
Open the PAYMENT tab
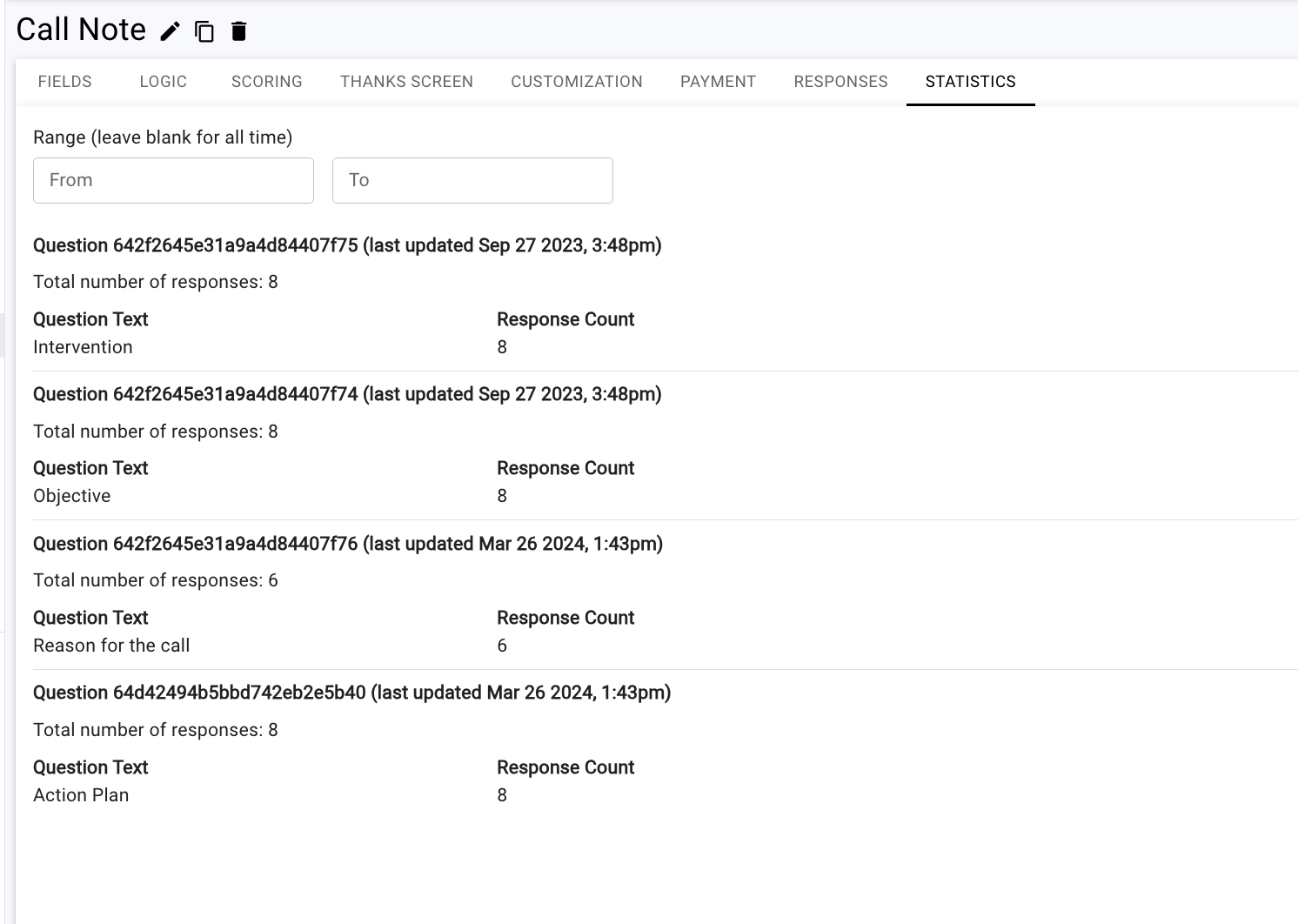(x=717, y=81)
